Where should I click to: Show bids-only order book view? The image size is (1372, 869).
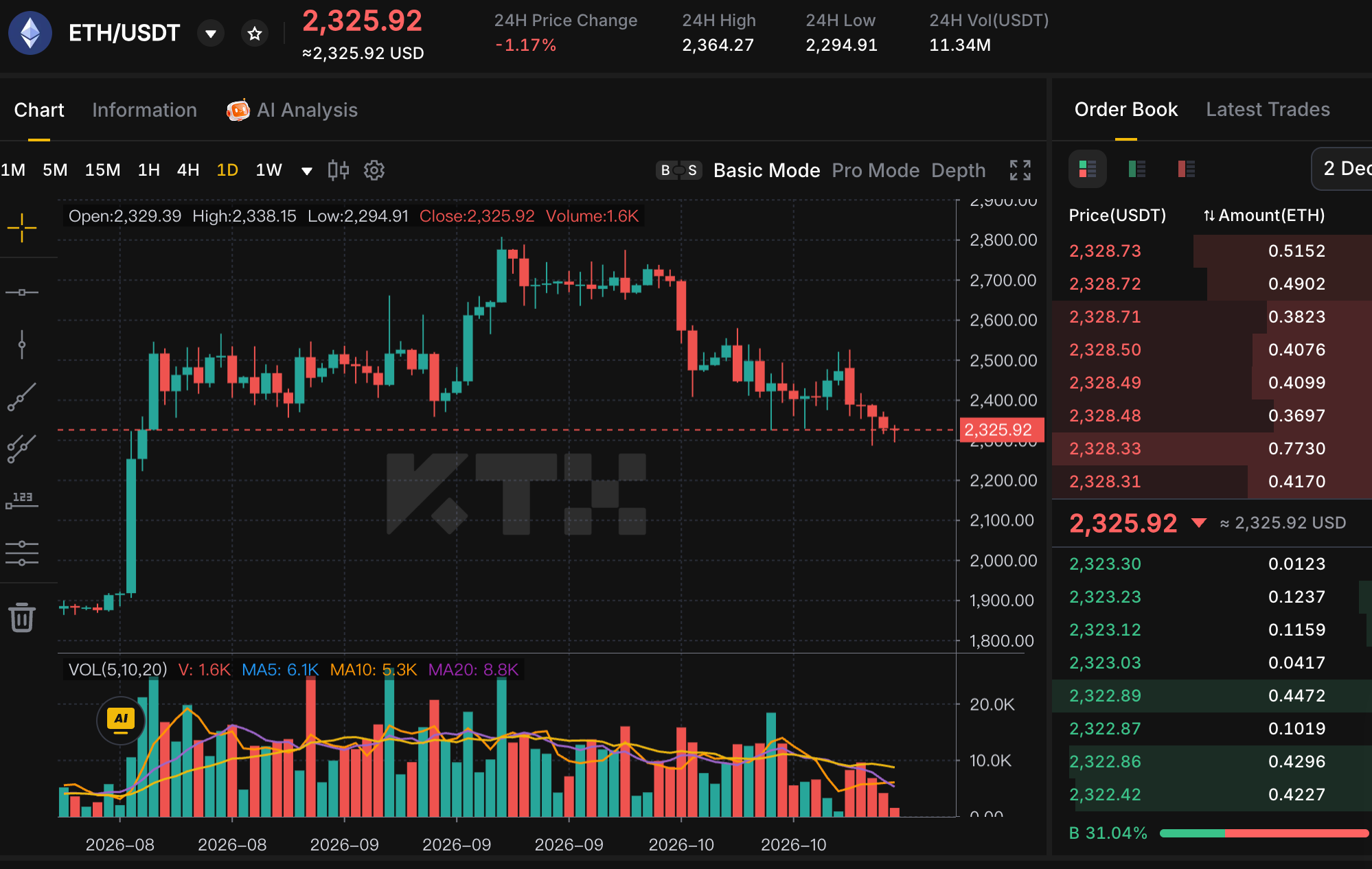point(1136,169)
